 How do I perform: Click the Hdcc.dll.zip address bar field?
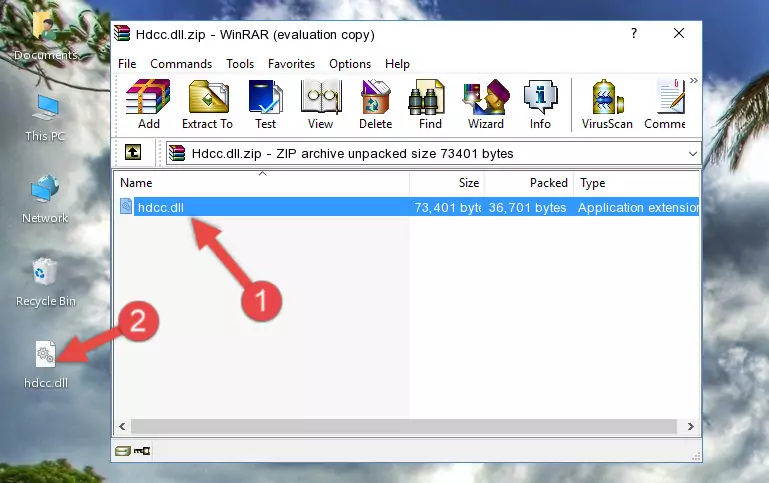pos(433,153)
